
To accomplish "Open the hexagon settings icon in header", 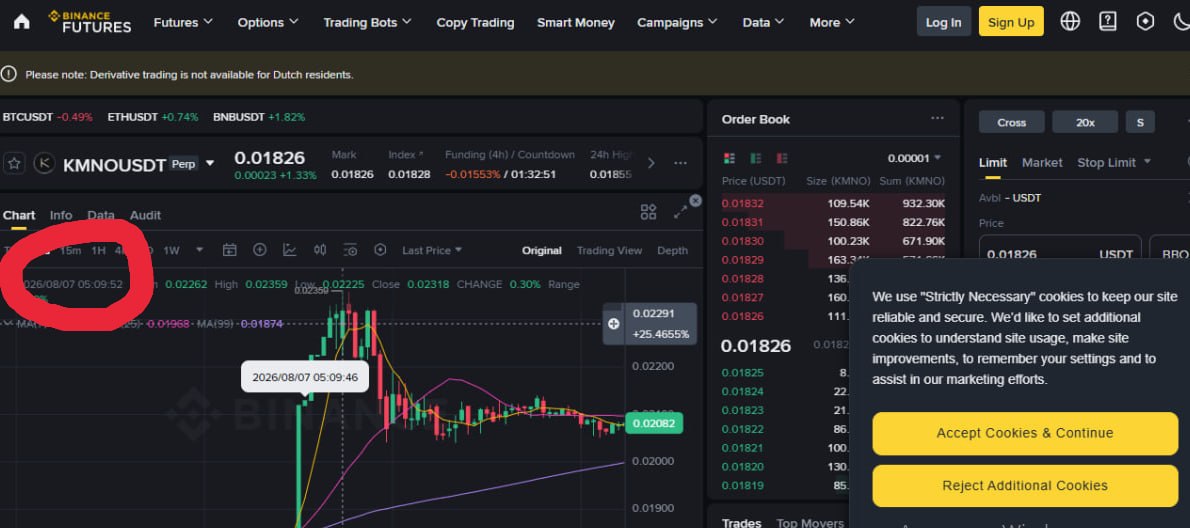I will [x=1145, y=21].
